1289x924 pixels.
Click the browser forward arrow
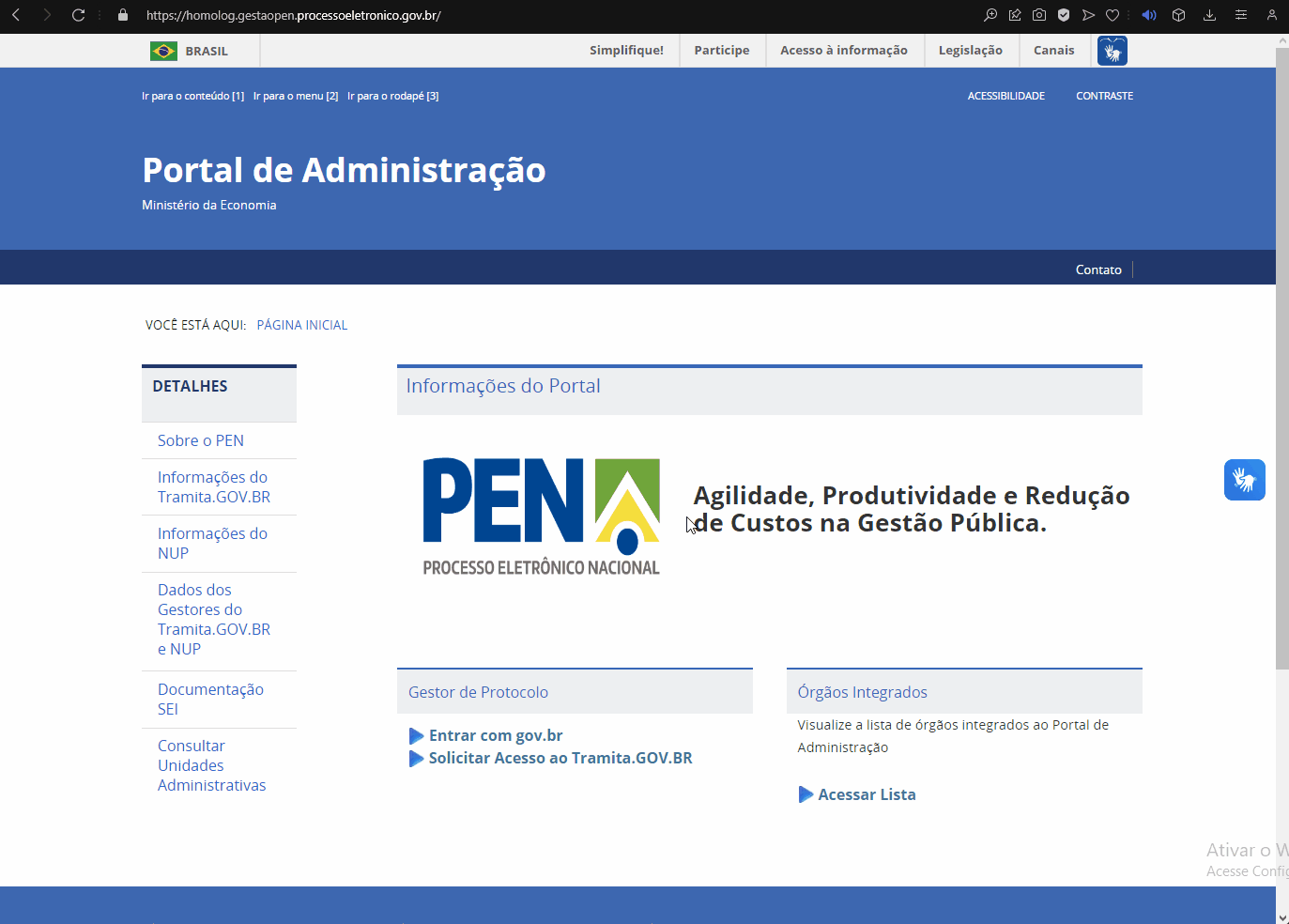pos(47,15)
